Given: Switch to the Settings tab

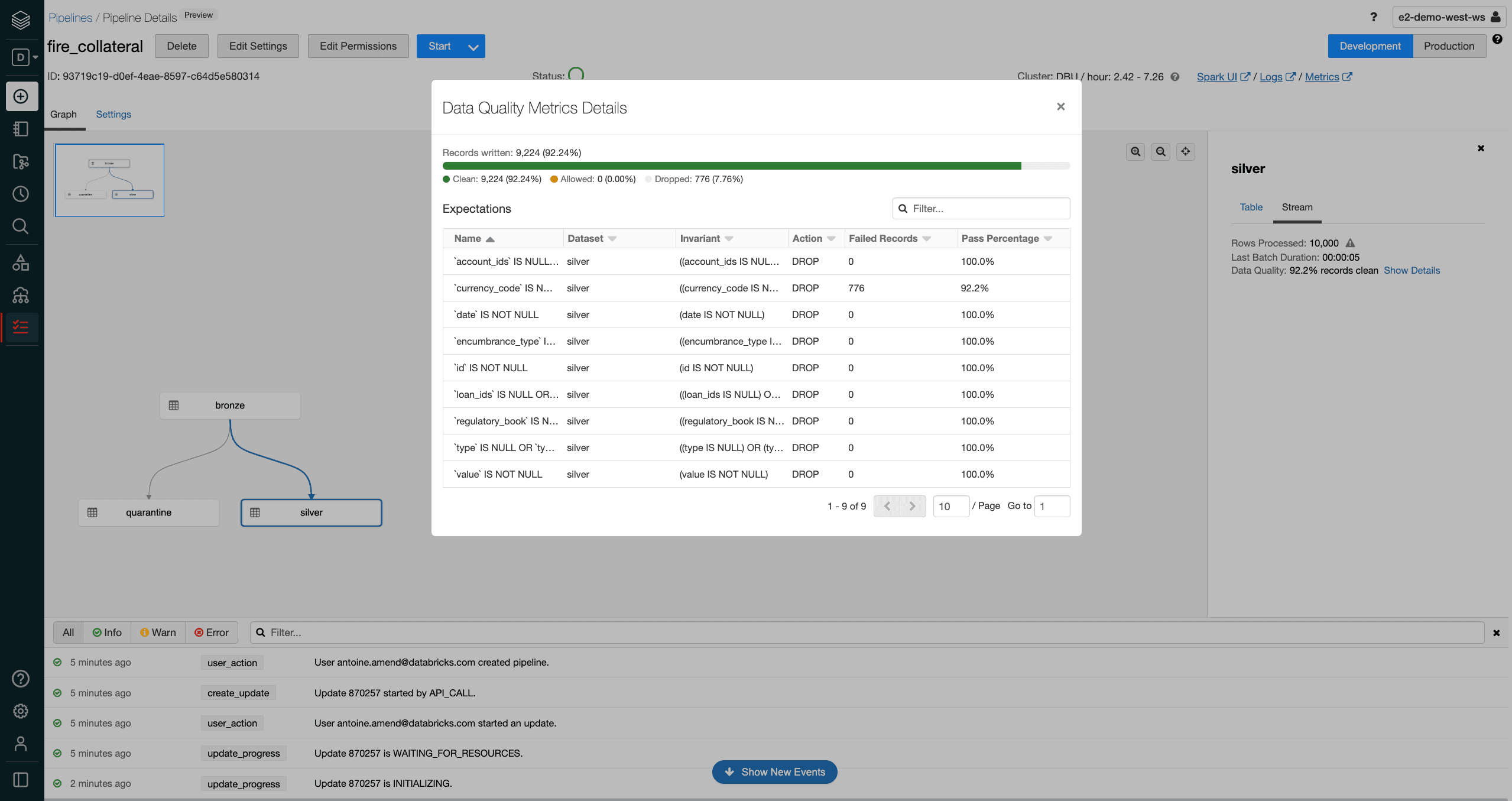Looking at the screenshot, I should coord(113,114).
